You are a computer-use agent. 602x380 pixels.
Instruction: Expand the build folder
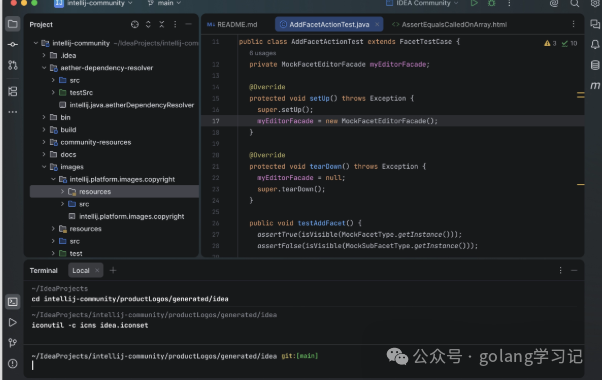pyautogui.click(x=44, y=130)
